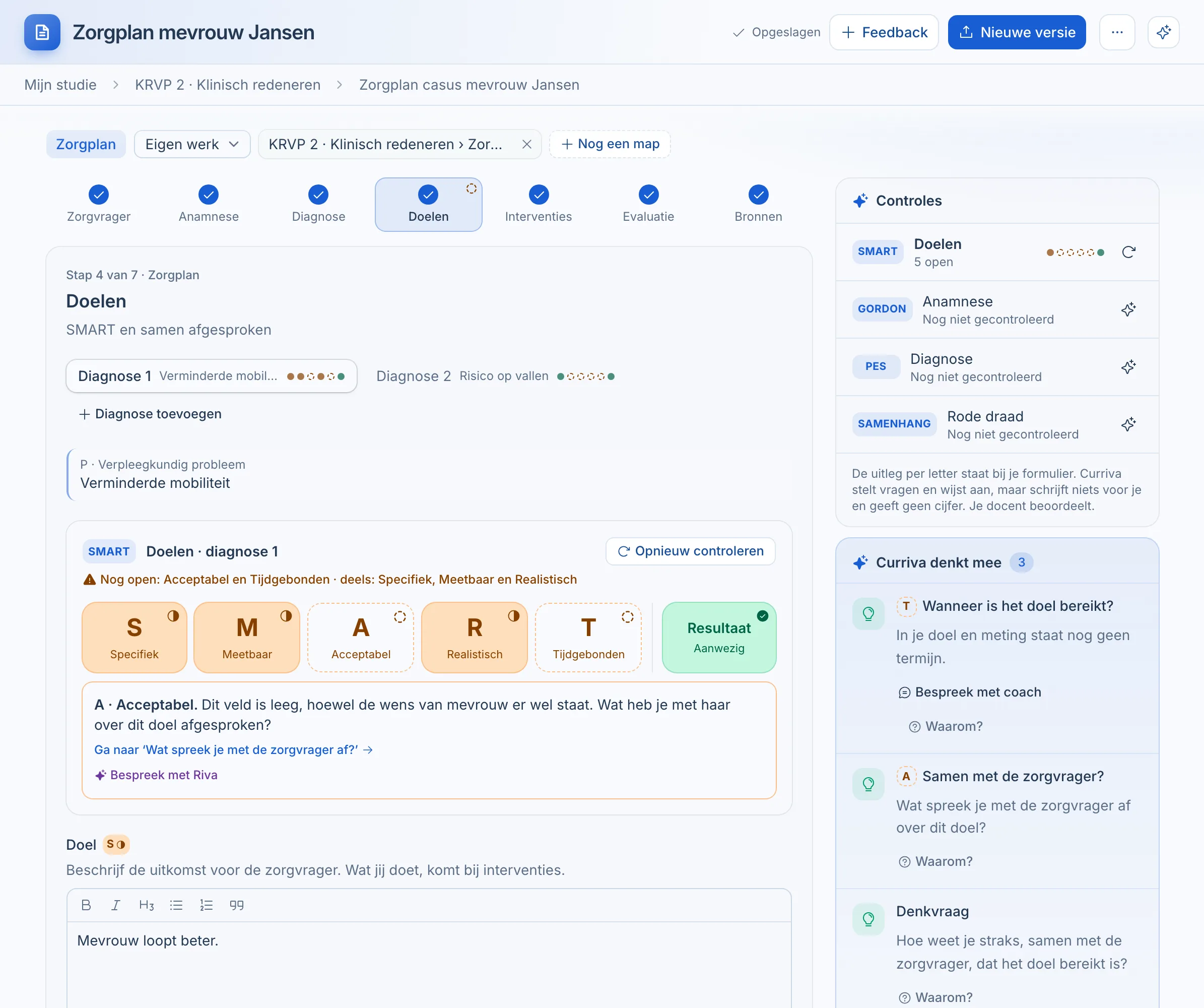Image resolution: width=1204 pixels, height=1008 pixels.
Task: Click Opnieuw controleren button
Action: 690,551
